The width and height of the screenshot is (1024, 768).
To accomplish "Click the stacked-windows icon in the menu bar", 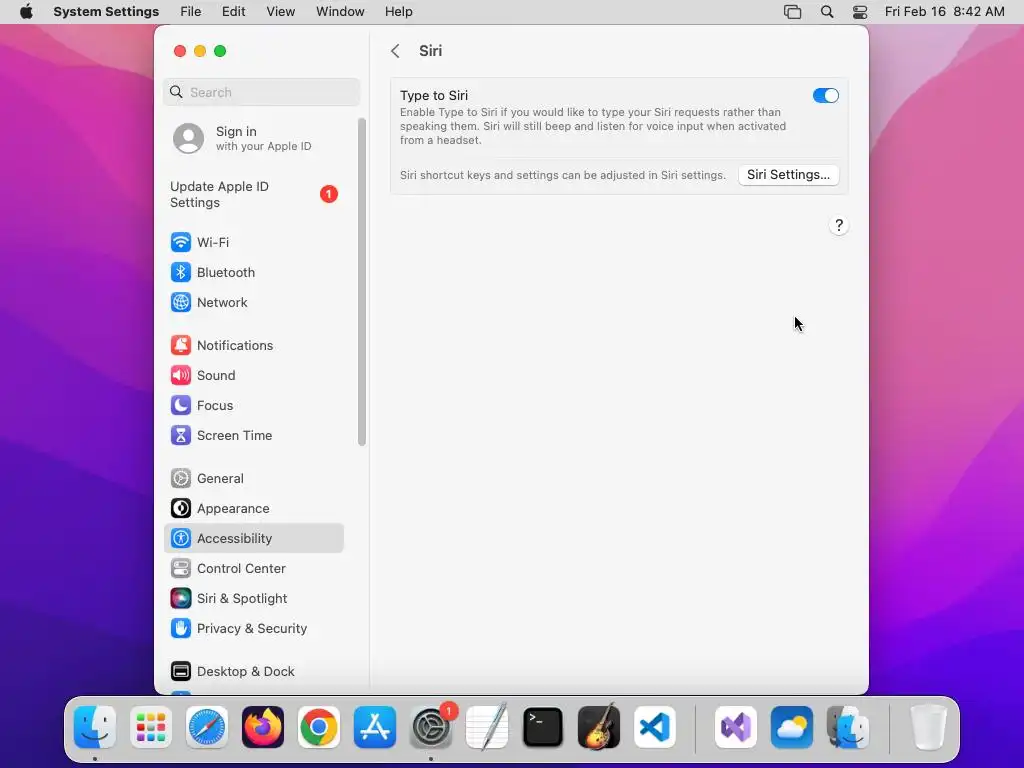I will (792, 12).
